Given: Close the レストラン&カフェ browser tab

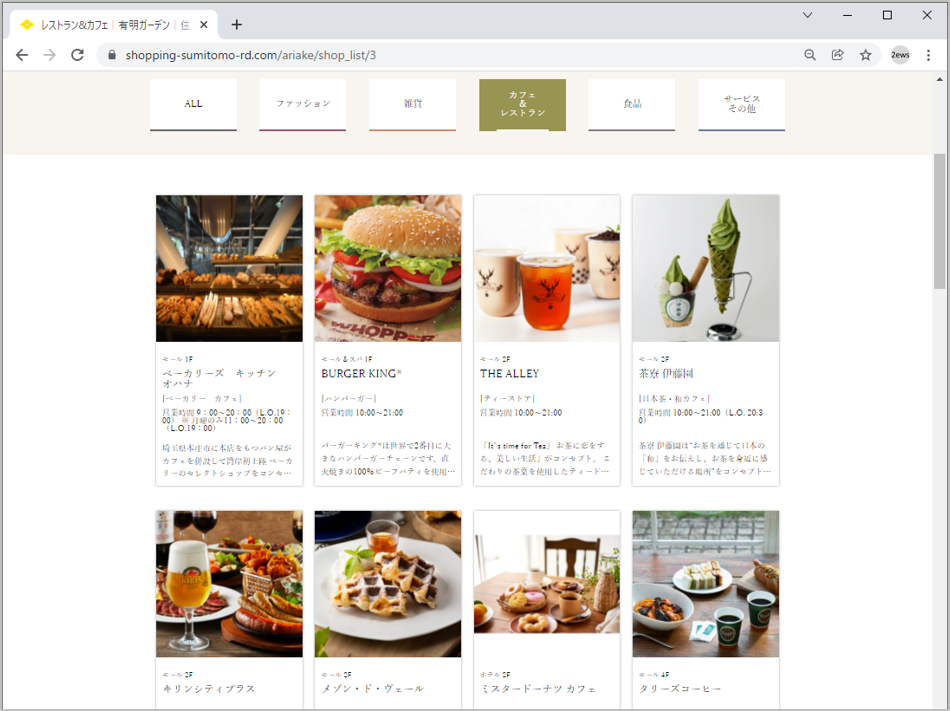Looking at the screenshot, I should [204, 25].
